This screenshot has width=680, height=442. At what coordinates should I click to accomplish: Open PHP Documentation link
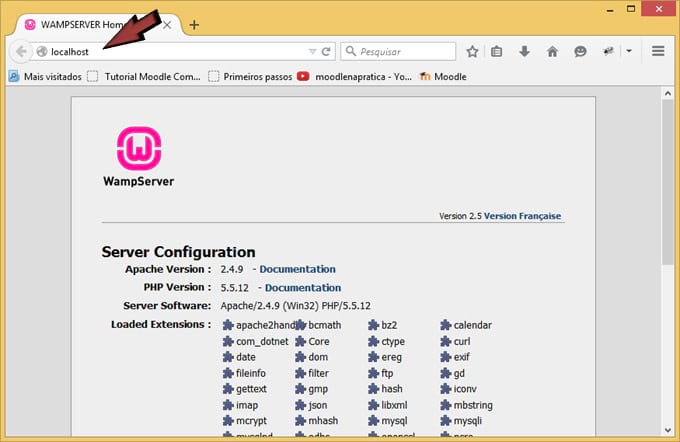point(303,288)
